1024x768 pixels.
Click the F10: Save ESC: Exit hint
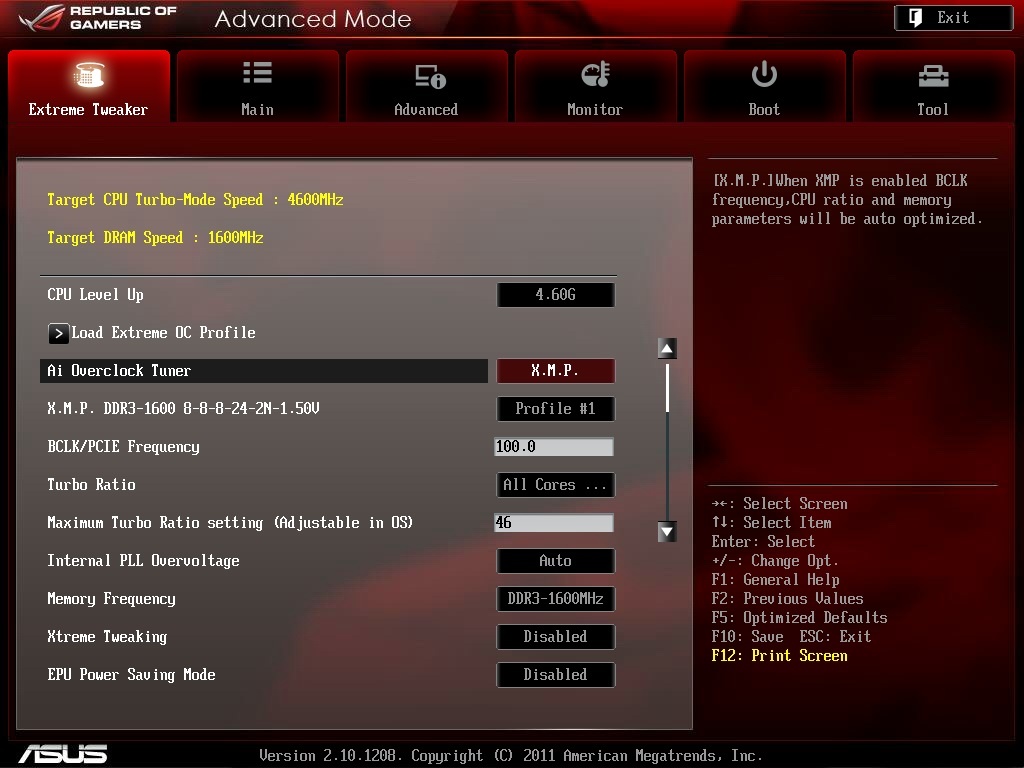(x=792, y=637)
